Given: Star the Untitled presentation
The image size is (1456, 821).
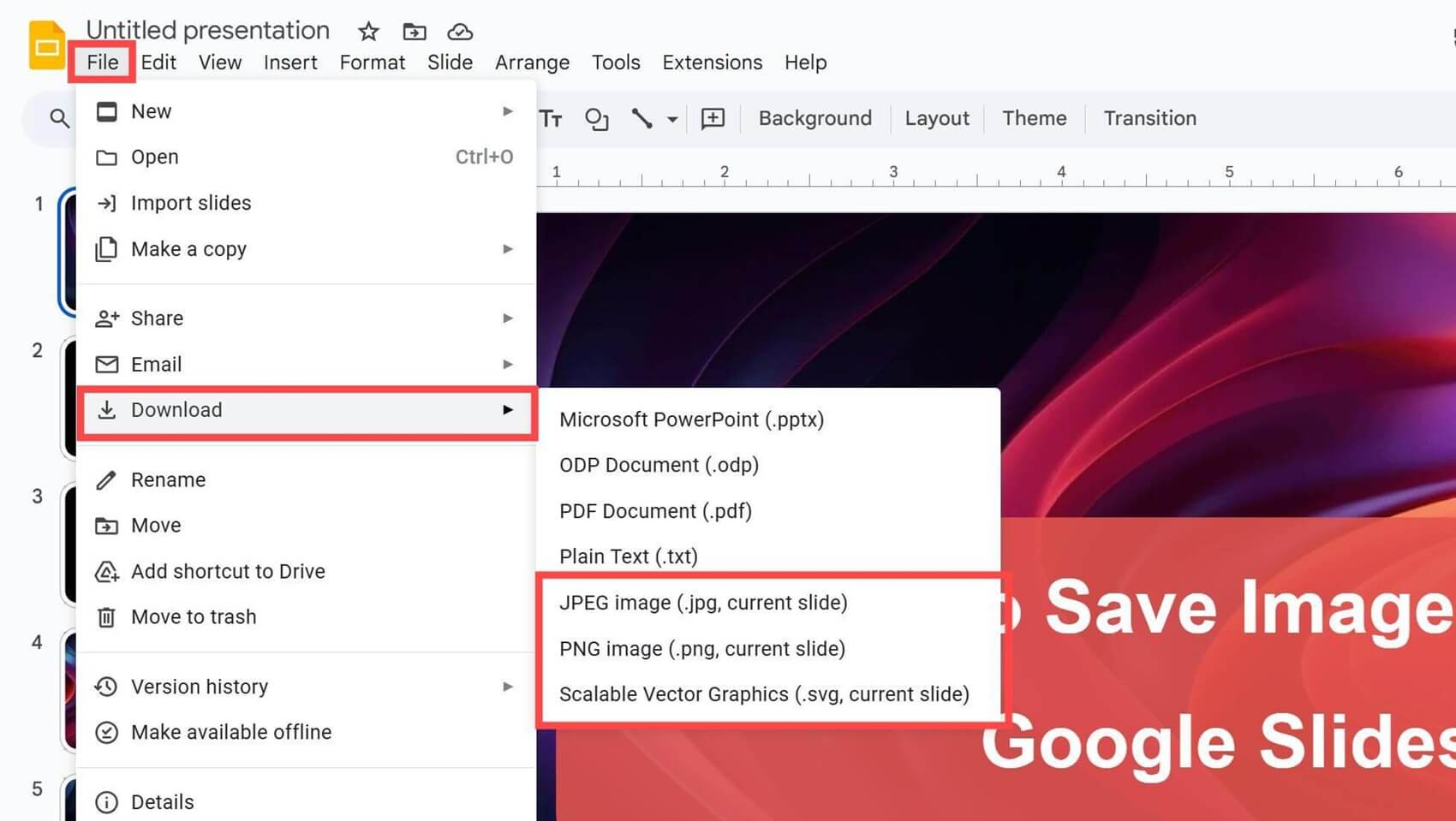Looking at the screenshot, I should click(x=368, y=32).
